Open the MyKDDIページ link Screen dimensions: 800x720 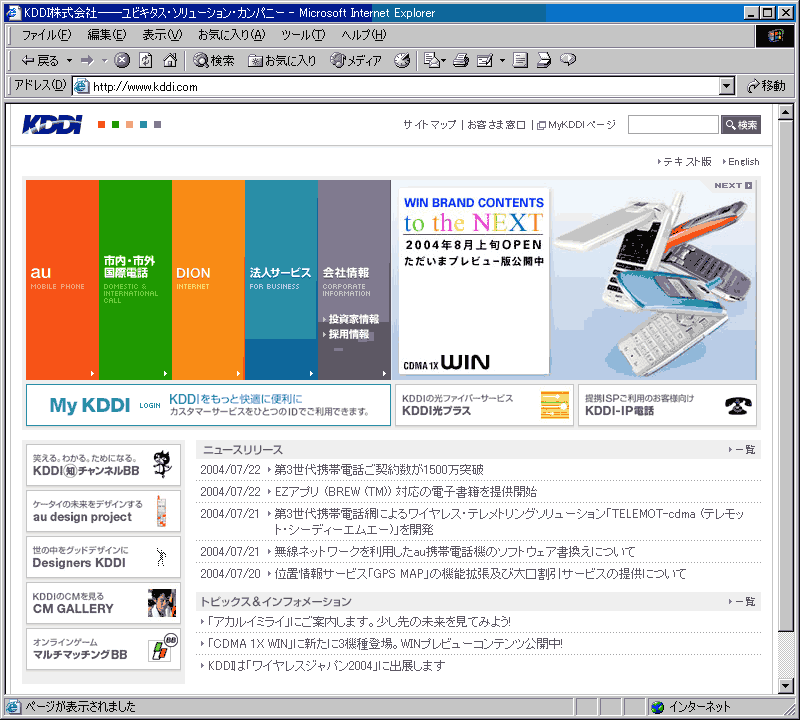pos(577,125)
